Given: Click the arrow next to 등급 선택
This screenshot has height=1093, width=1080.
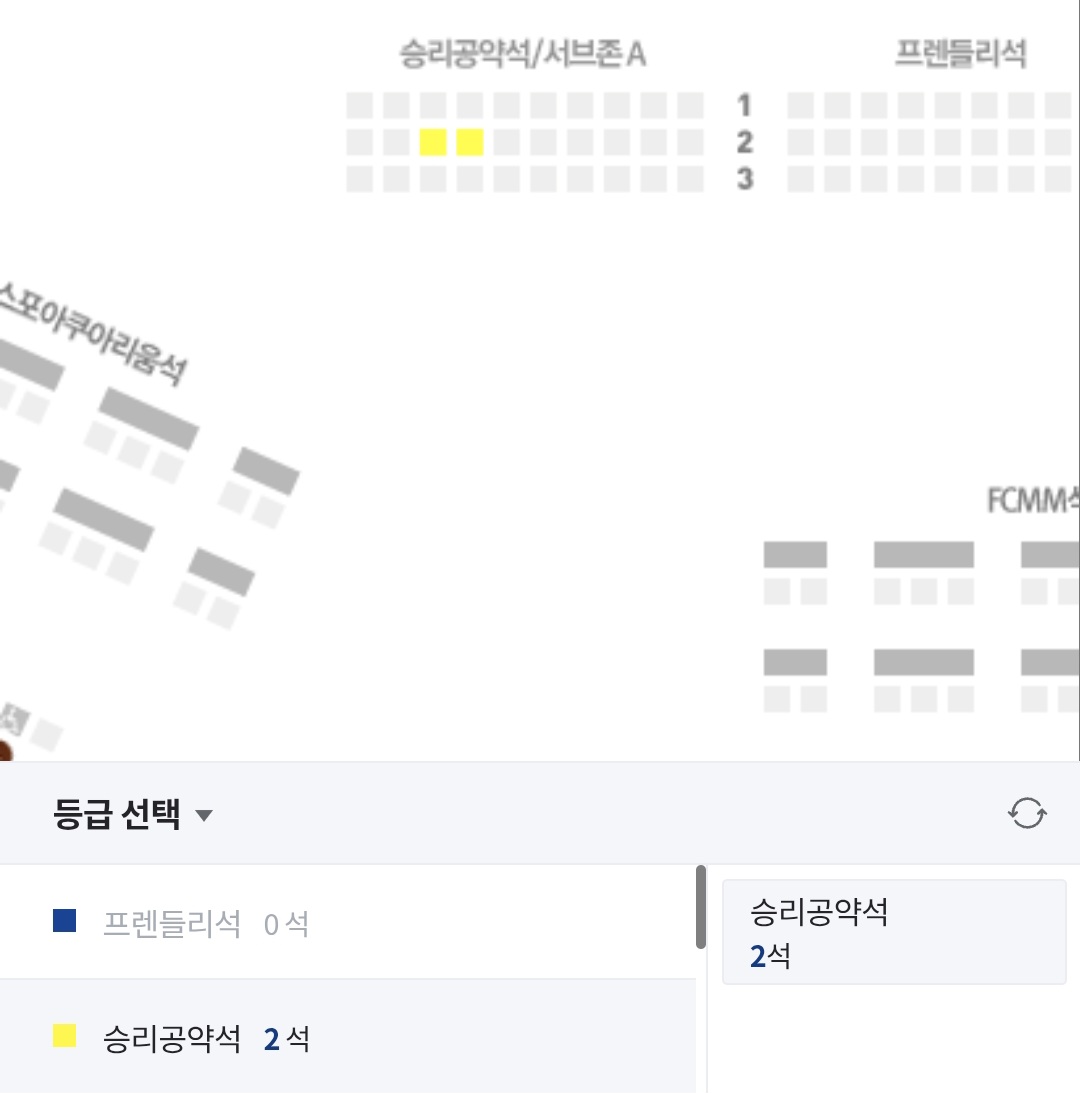Looking at the screenshot, I should tap(204, 816).
